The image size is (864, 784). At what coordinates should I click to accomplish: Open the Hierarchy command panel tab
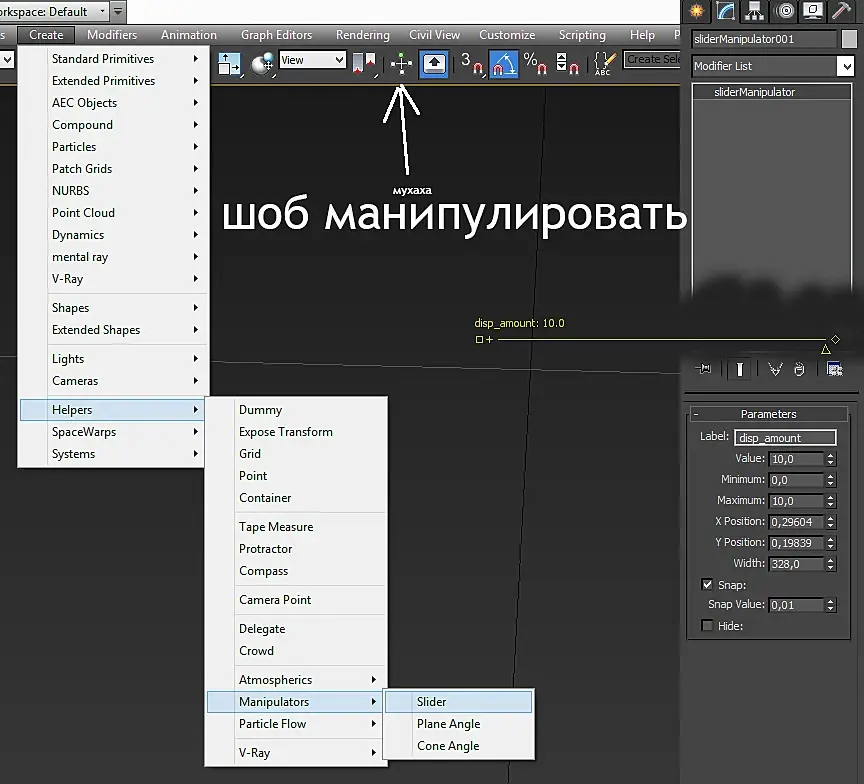point(753,11)
